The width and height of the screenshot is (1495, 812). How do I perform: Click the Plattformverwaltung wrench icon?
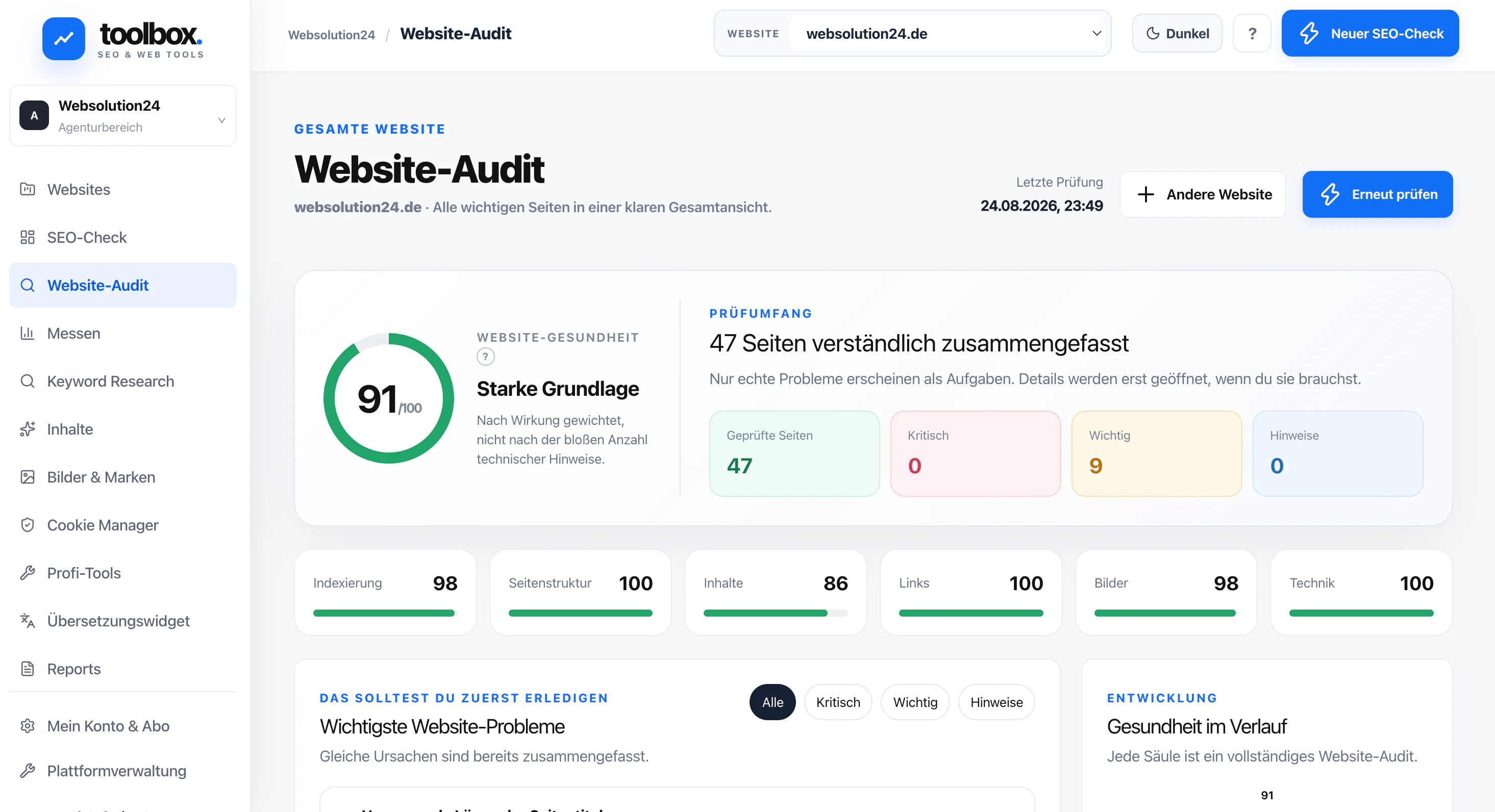27,771
